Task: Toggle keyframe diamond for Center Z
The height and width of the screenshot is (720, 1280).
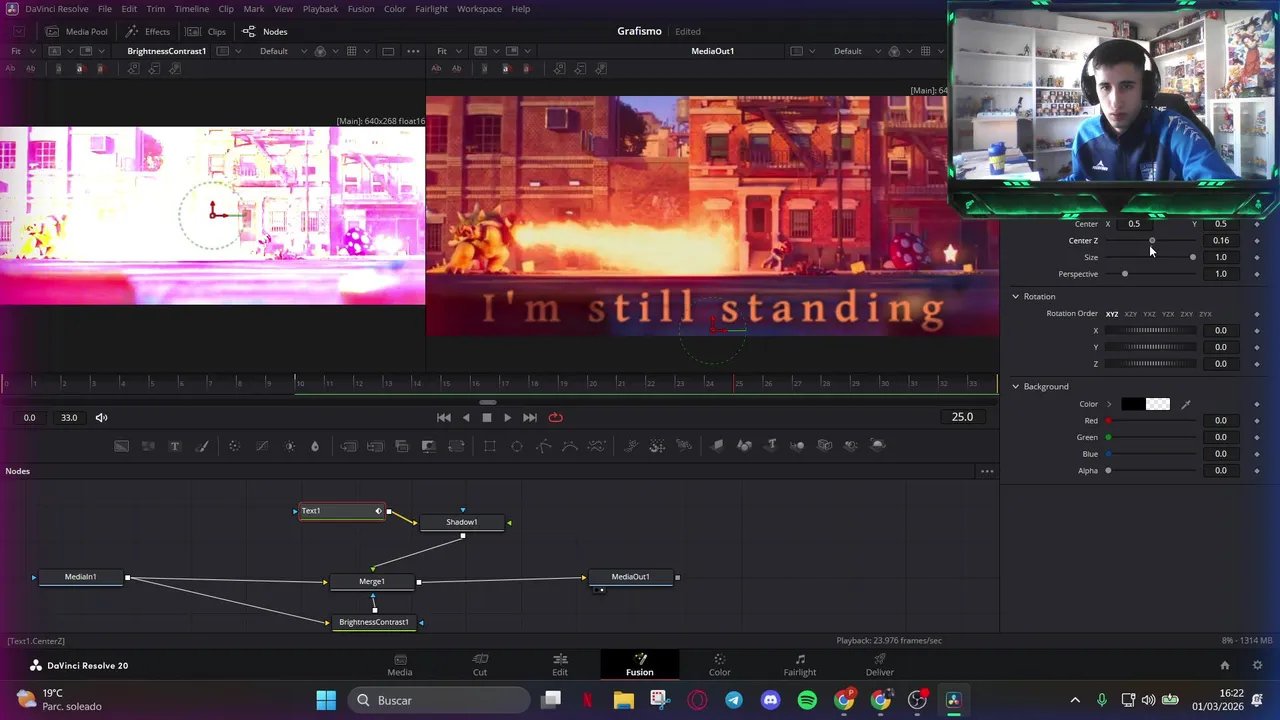Action: coord(1257,241)
